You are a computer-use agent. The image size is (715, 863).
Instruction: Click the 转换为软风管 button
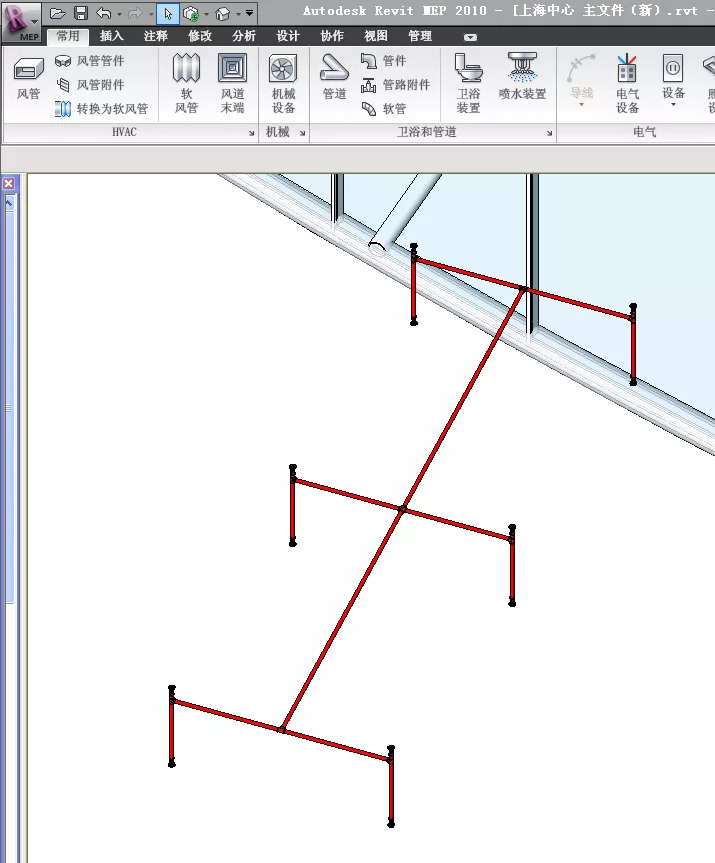(102, 109)
